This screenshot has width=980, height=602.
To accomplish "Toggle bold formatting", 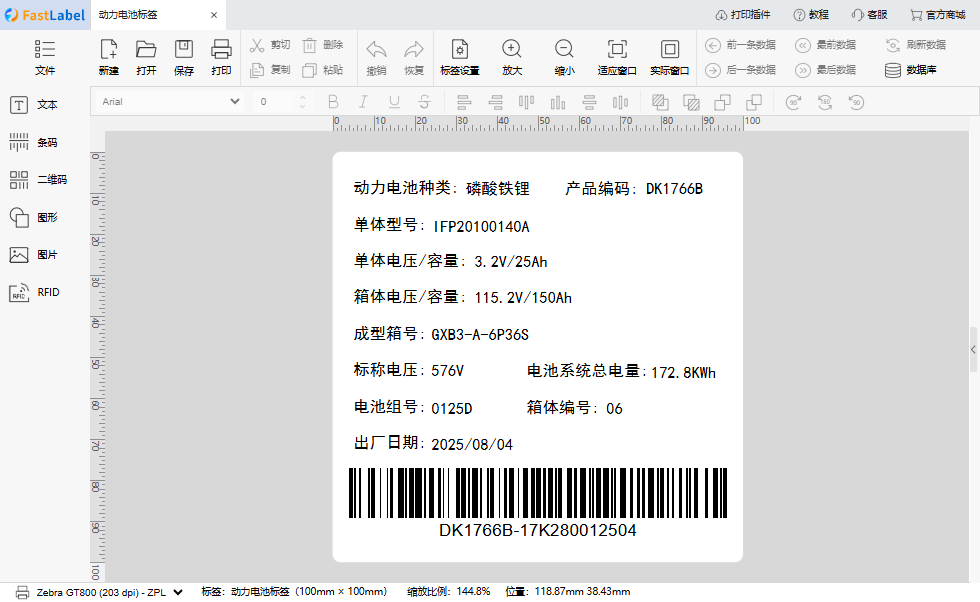I will tap(333, 102).
